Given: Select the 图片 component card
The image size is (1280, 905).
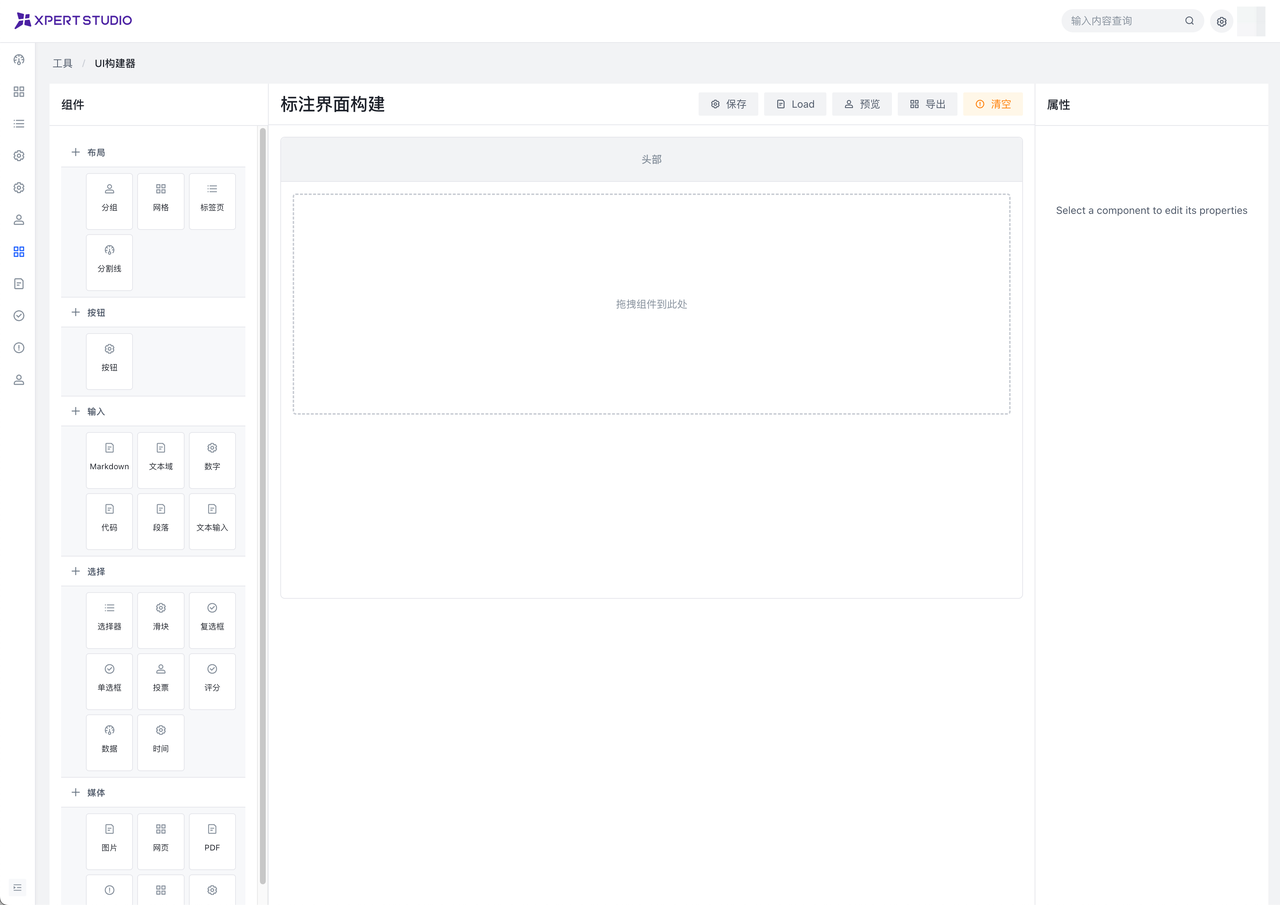Looking at the screenshot, I should 109,841.
